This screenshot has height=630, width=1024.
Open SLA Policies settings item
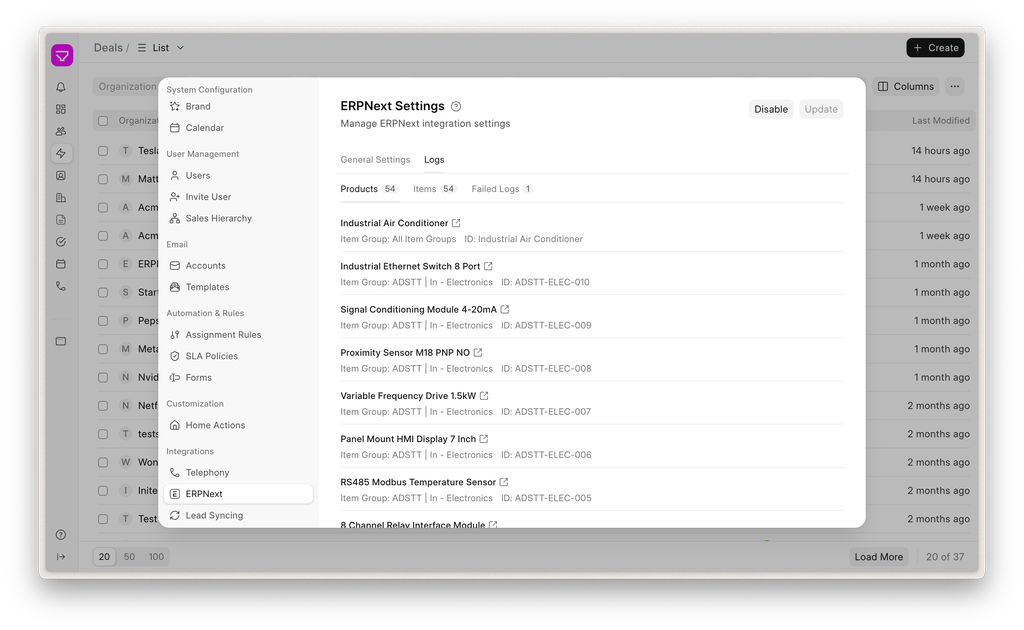[238, 356]
